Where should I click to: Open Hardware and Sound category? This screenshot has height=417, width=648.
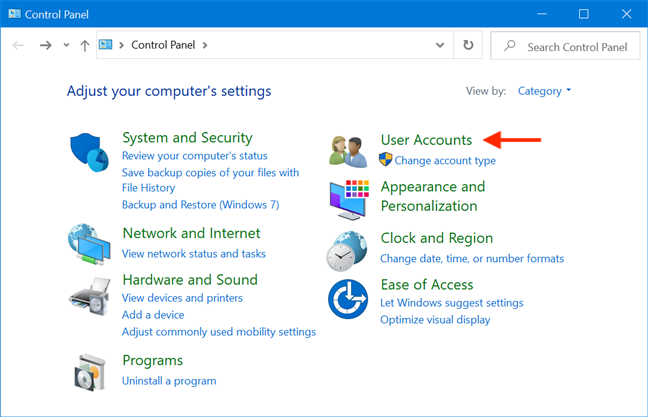(190, 280)
